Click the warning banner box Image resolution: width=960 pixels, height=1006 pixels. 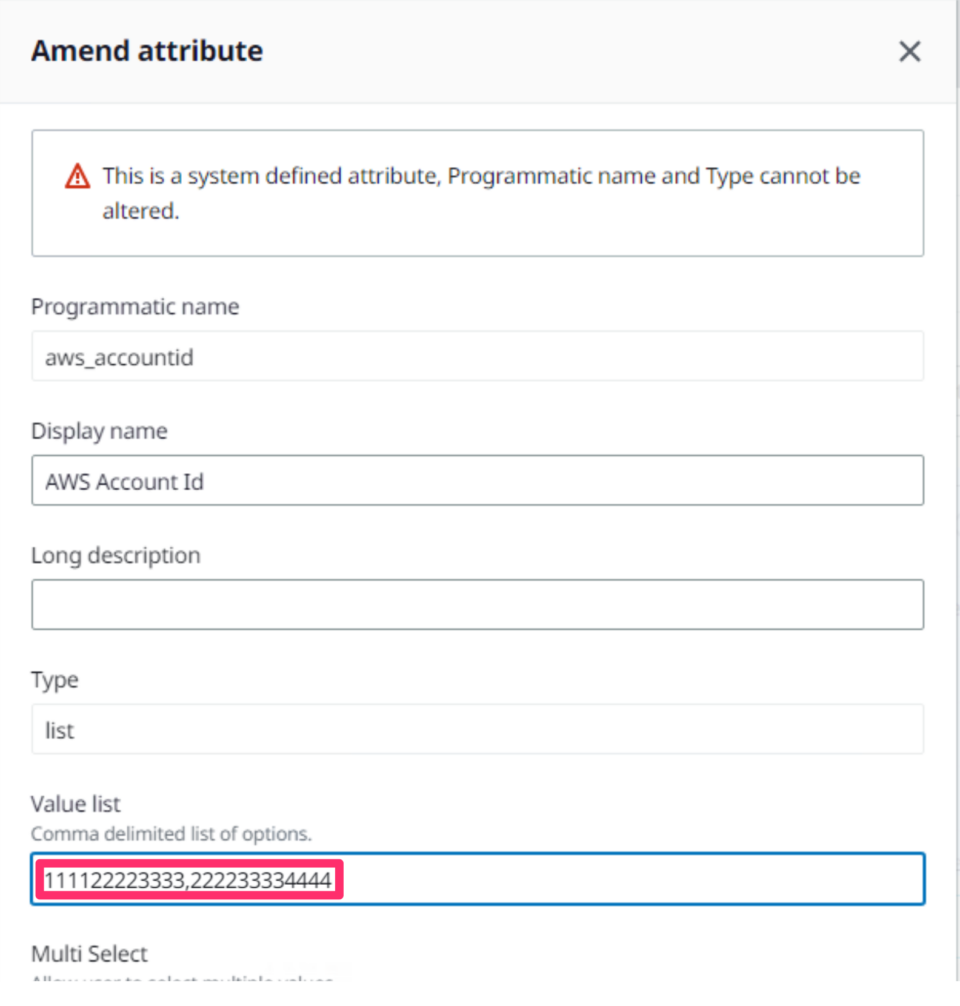coord(478,193)
